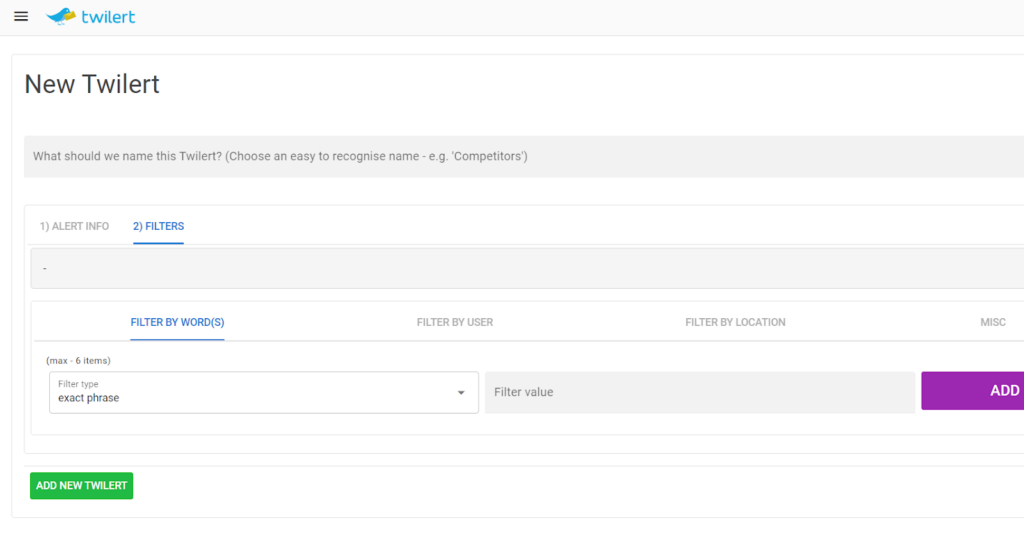Screen dimensions: 1024x539
Task: Click the twilert wordmark text
Action: [108, 17]
